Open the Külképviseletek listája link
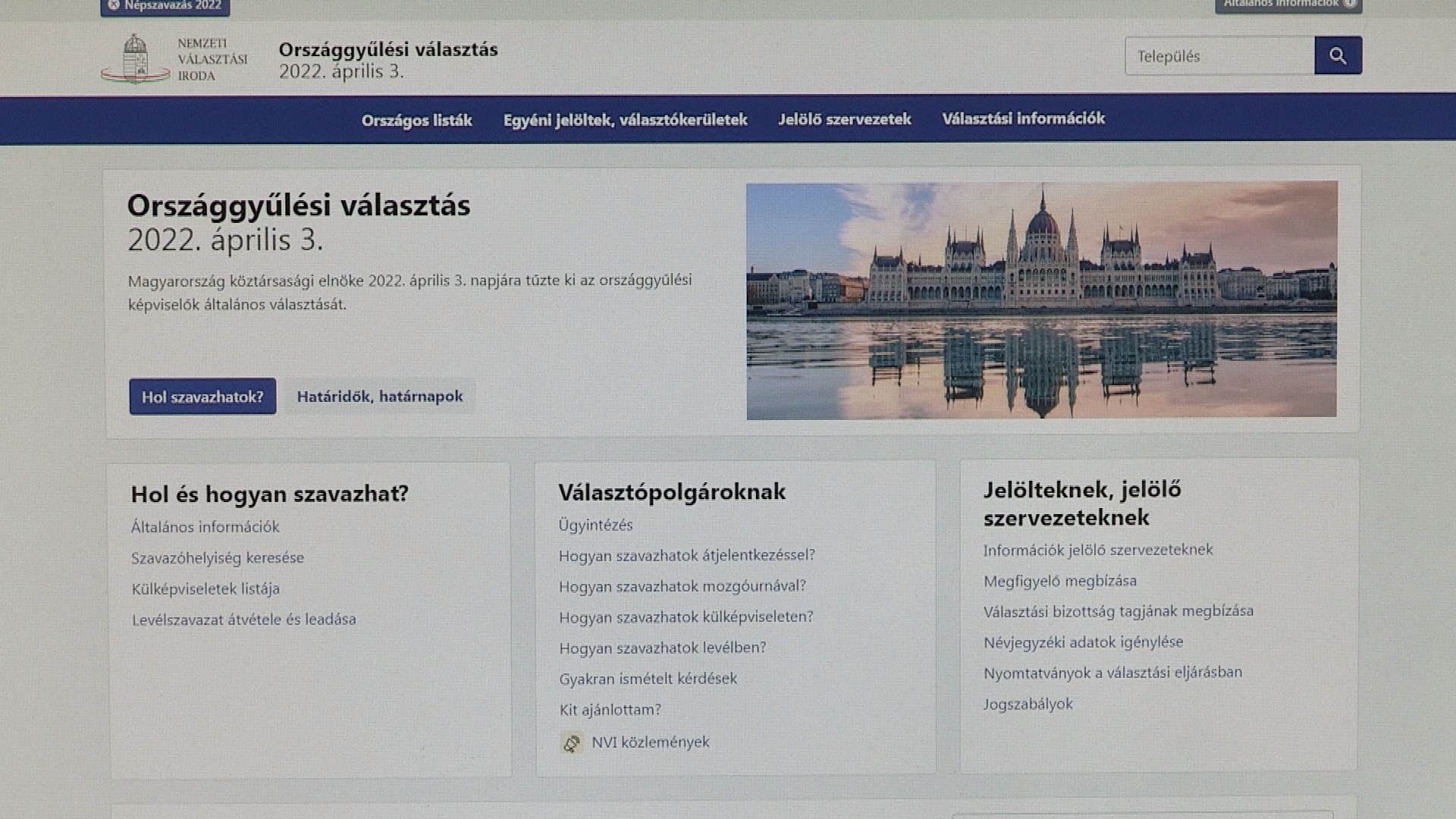The image size is (1456, 819). tap(206, 589)
